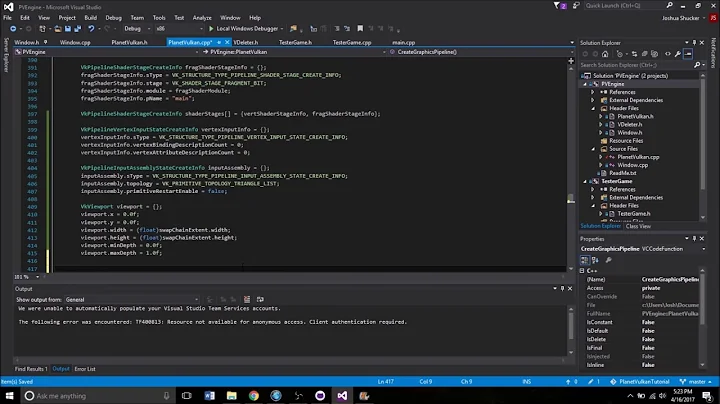Click the Open File folder icon

click(57, 28)
